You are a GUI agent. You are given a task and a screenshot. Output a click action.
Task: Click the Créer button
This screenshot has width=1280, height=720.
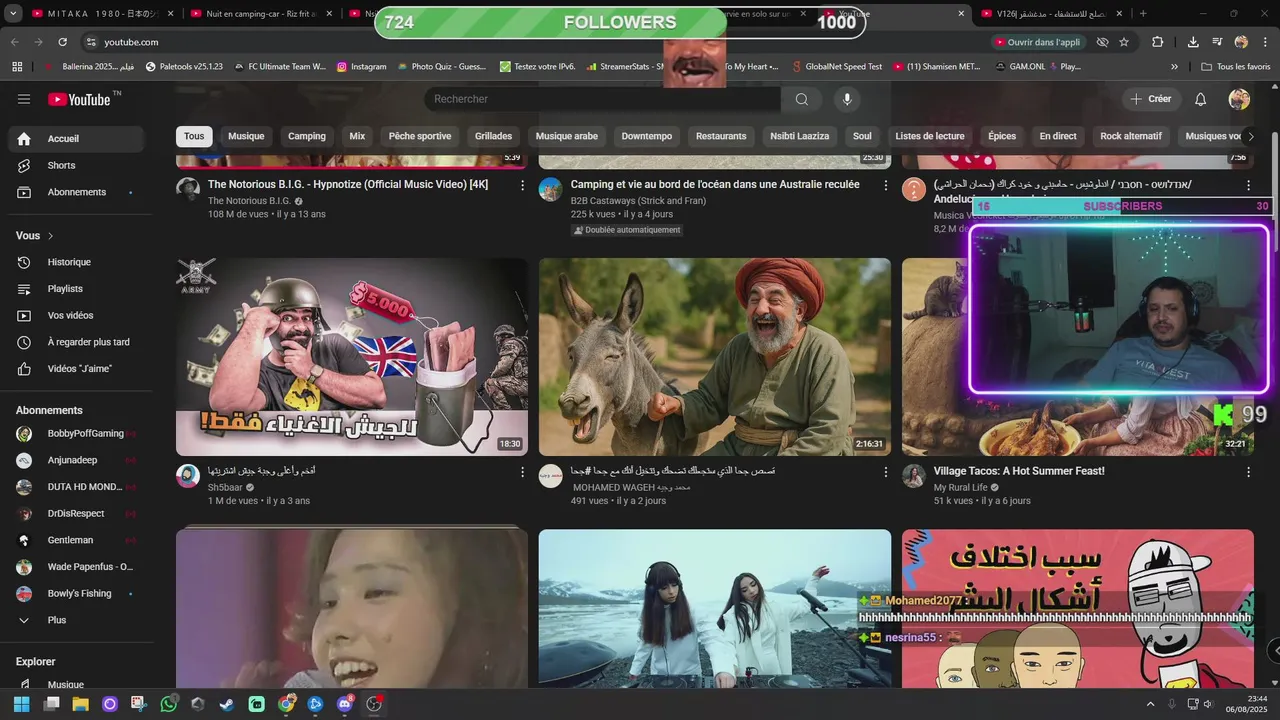(x=1151, y=99)
